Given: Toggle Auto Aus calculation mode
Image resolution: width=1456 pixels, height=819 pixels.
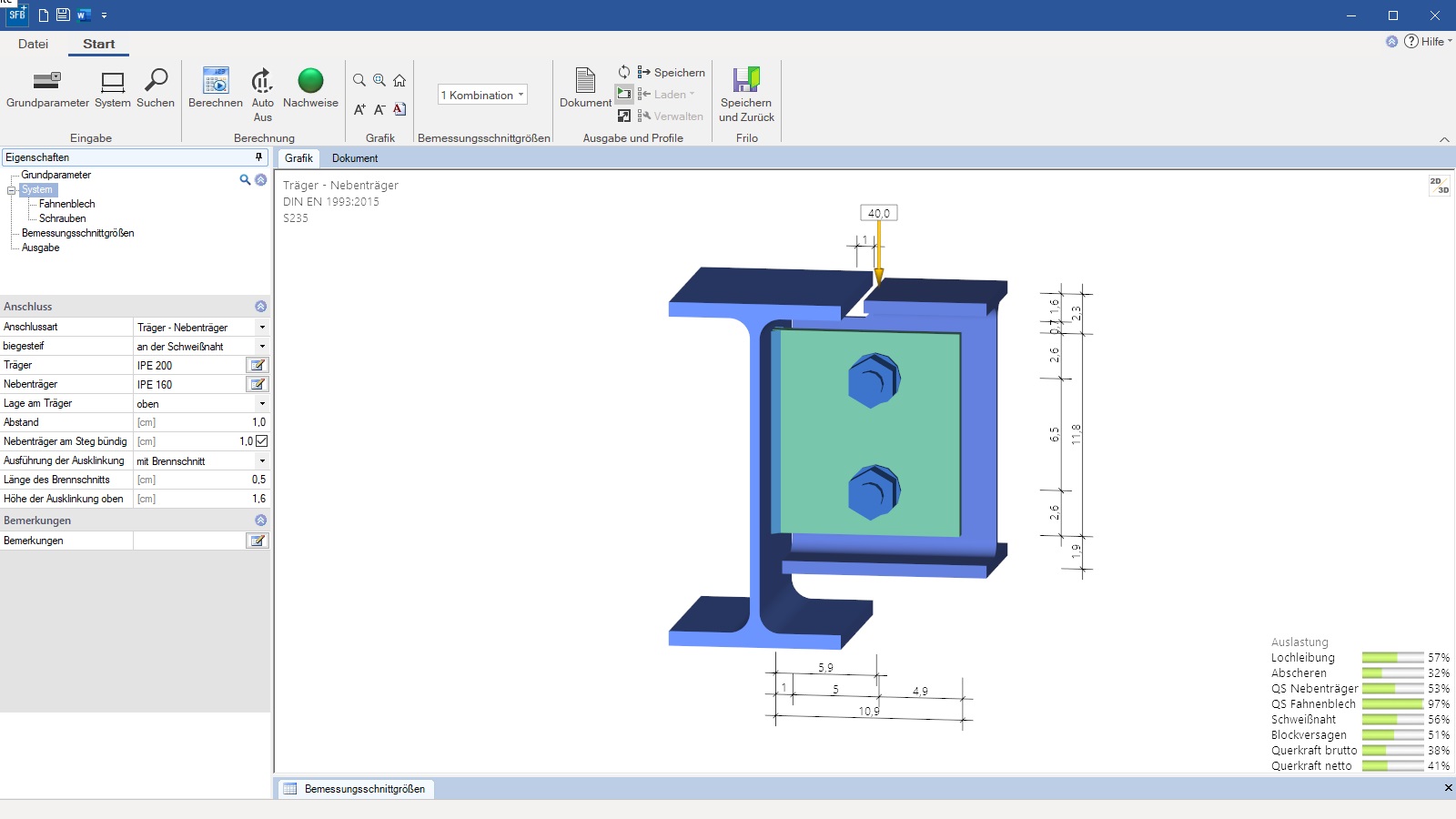Looking at the screenshot, I should (262, 82).
